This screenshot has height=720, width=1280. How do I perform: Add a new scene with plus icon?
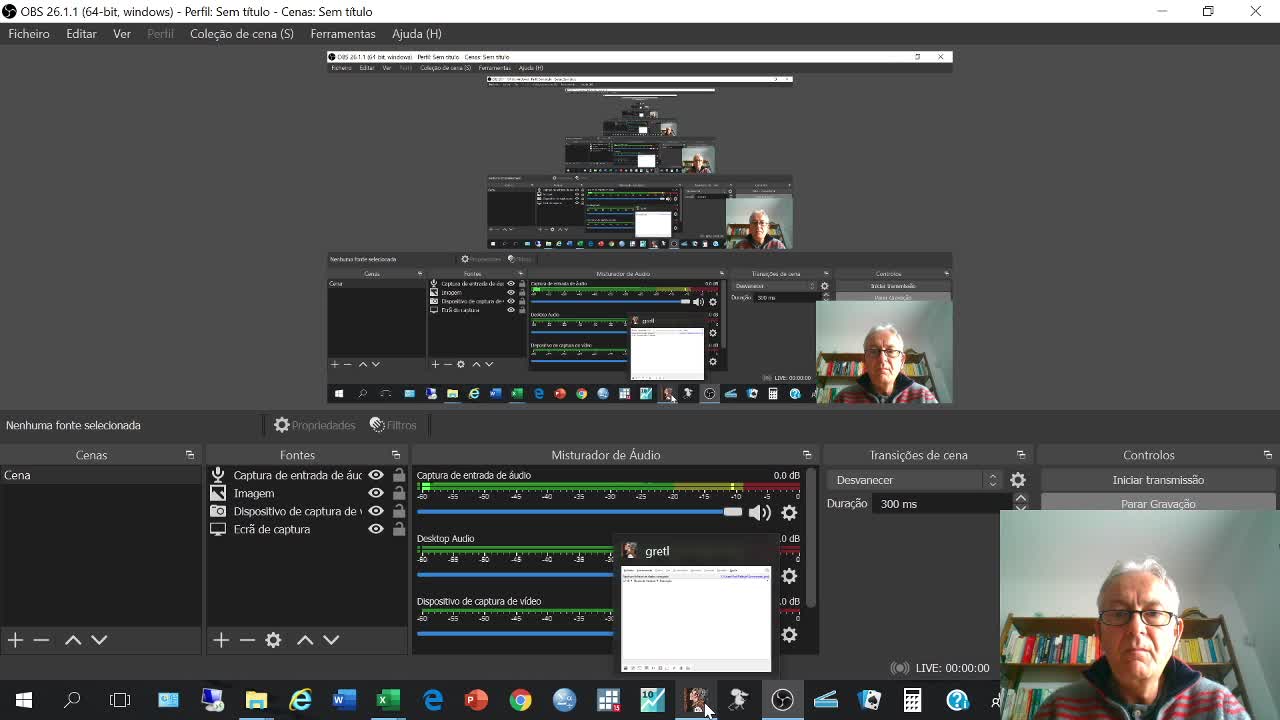(x=15, y=640)
